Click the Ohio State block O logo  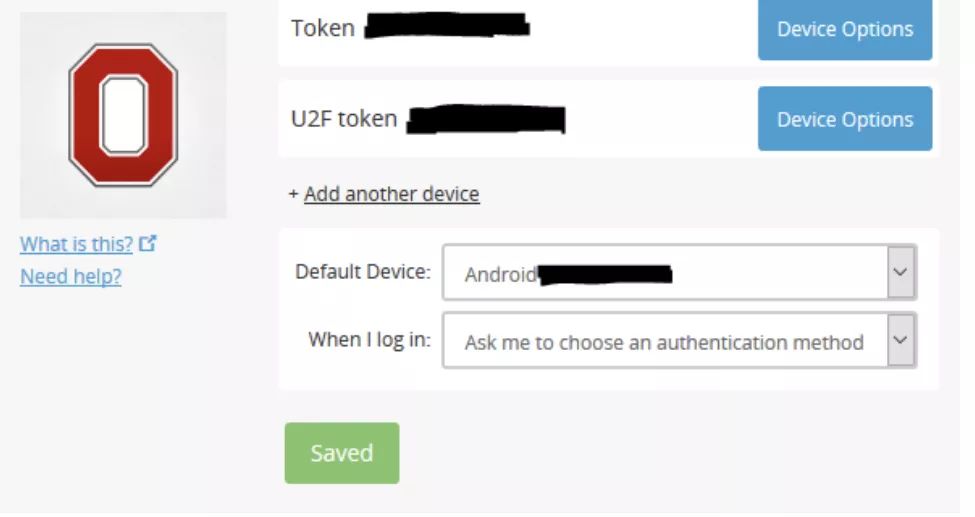(123, 114)
